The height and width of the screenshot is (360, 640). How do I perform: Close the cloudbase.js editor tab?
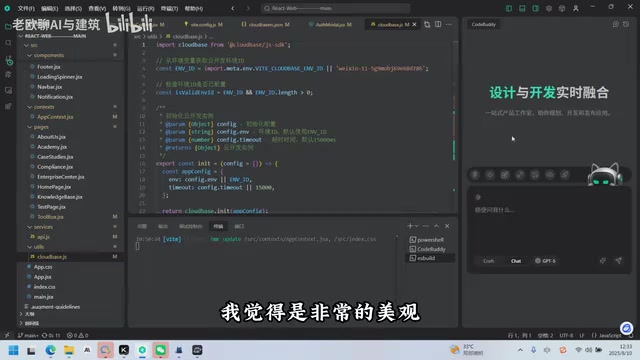tap(414, 24)
